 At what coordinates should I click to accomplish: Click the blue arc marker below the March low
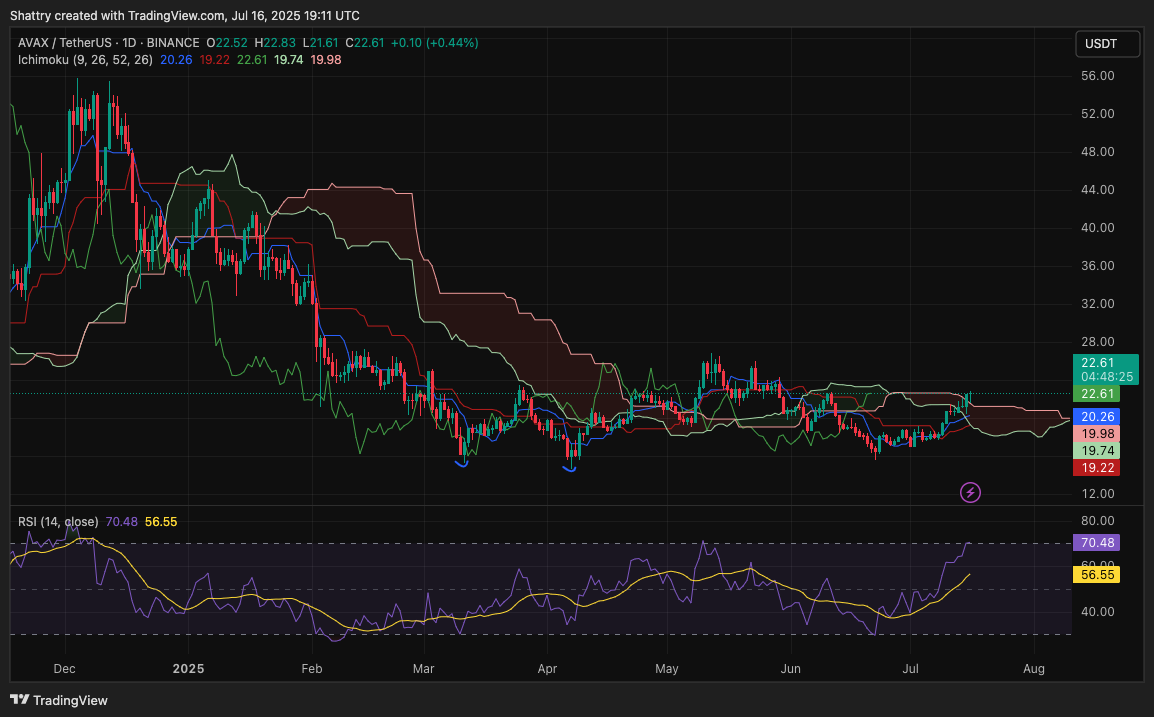(461, 463)
